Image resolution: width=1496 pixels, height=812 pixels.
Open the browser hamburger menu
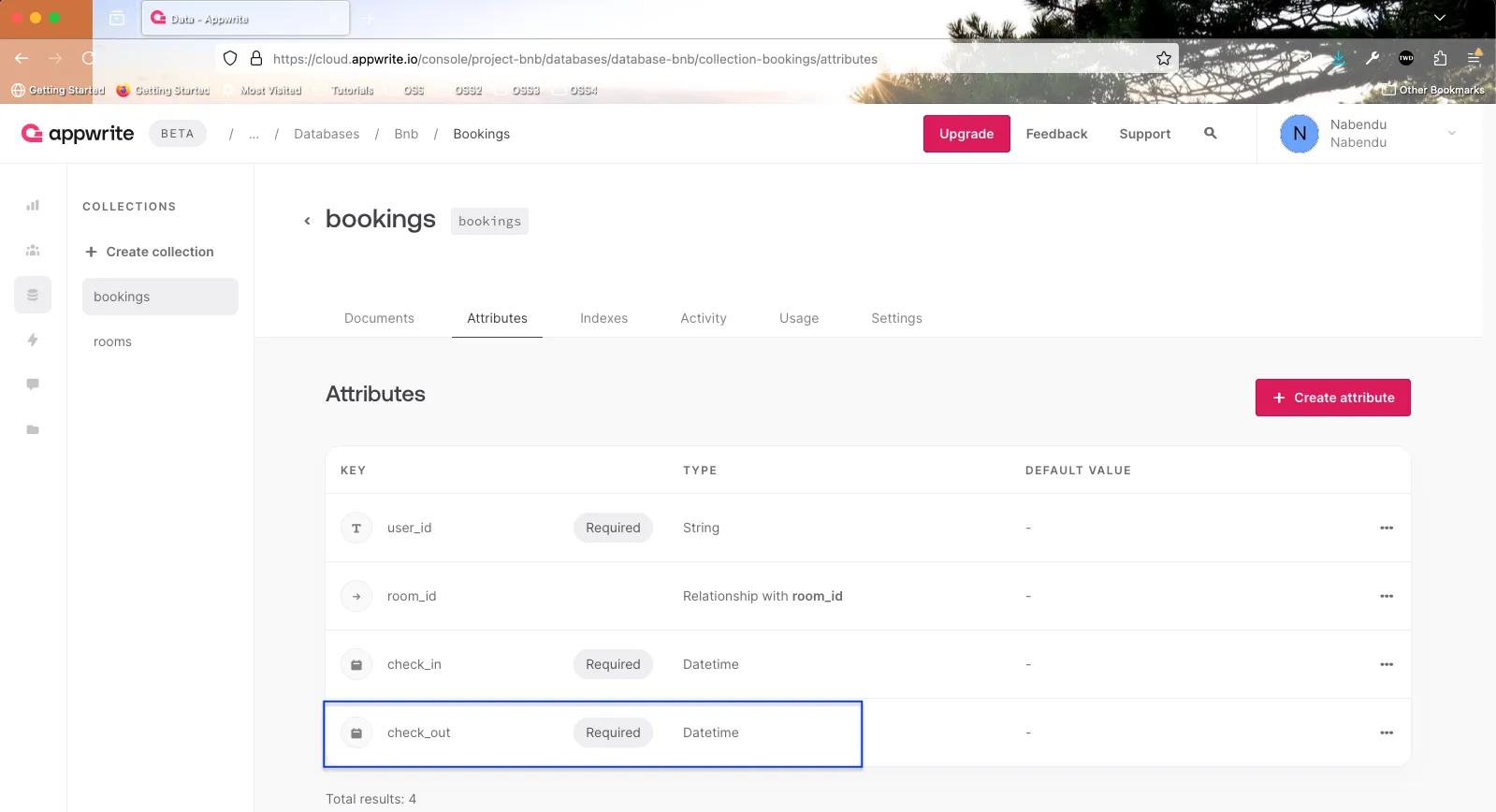click(x=1474, y=58)
